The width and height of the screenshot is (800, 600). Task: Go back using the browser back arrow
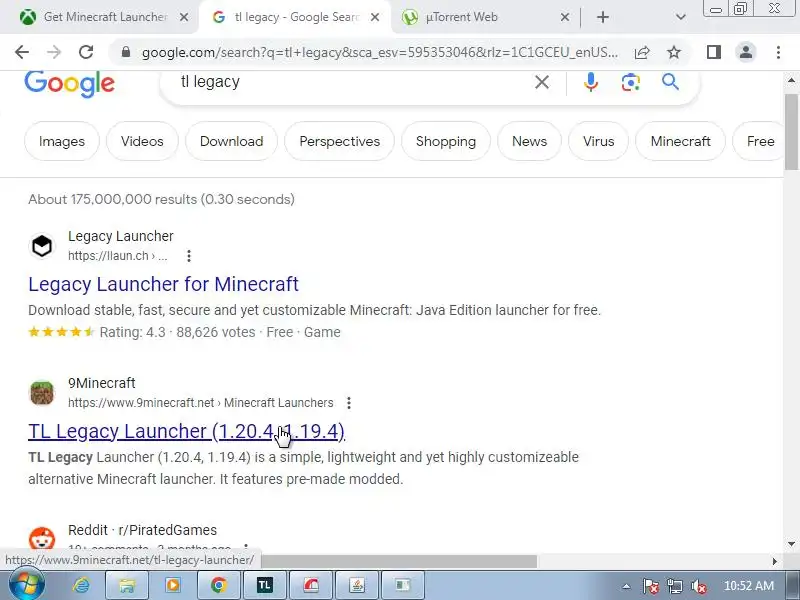click(x=22, y=52)
